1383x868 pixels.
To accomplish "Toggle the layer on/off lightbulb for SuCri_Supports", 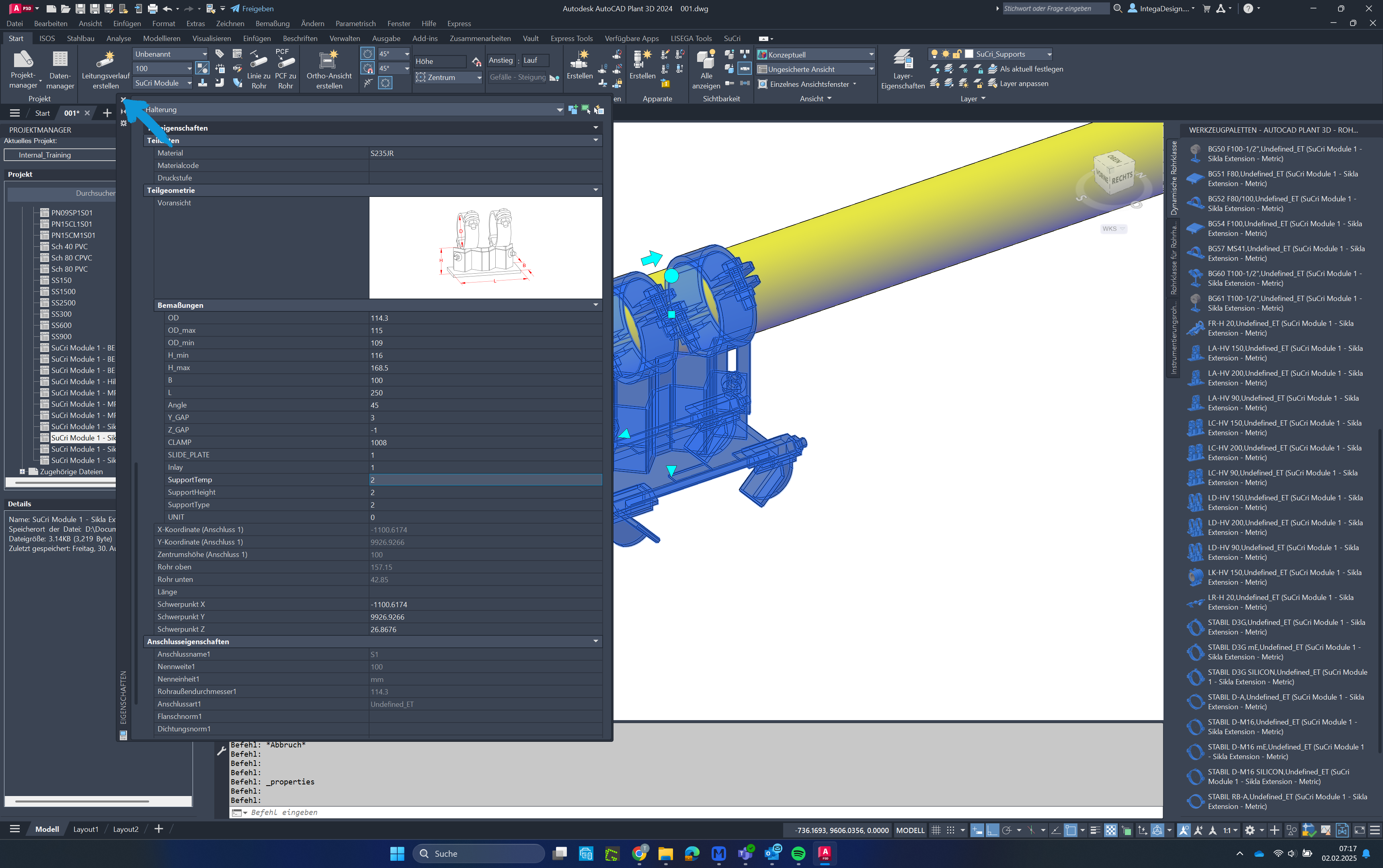I will (x=934, y=54).
